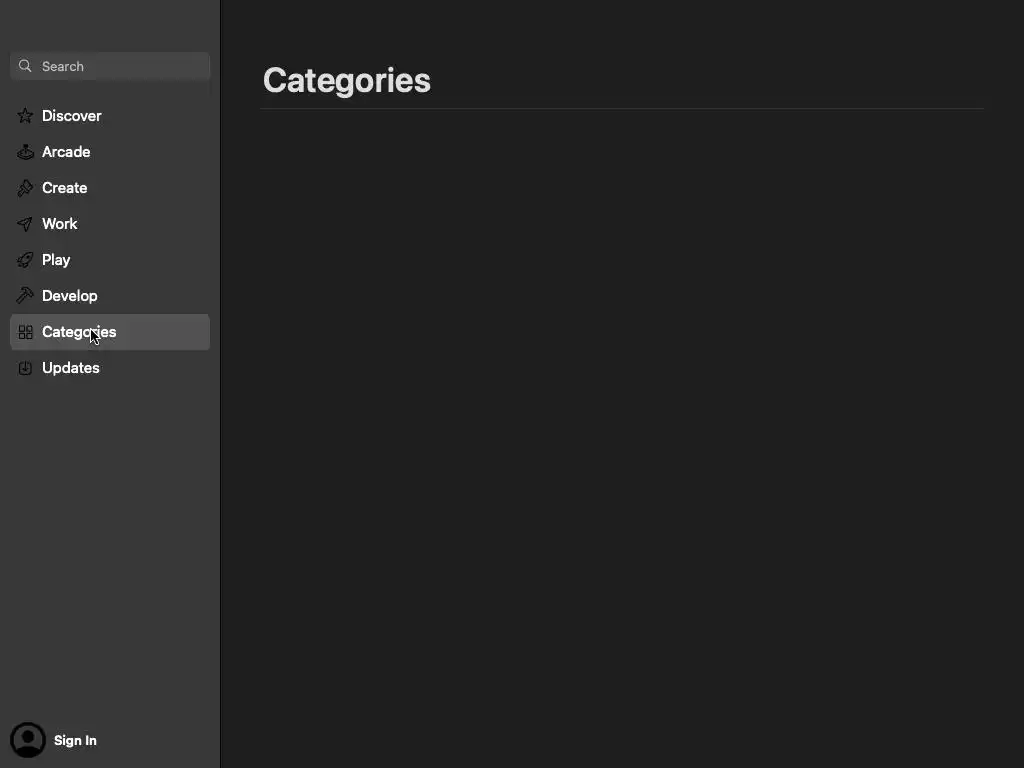Click the Work paper plane icon
Image resolution: width=1024 pixels, height=768 pixels.
pyautogui.click(x=25, y=224)
